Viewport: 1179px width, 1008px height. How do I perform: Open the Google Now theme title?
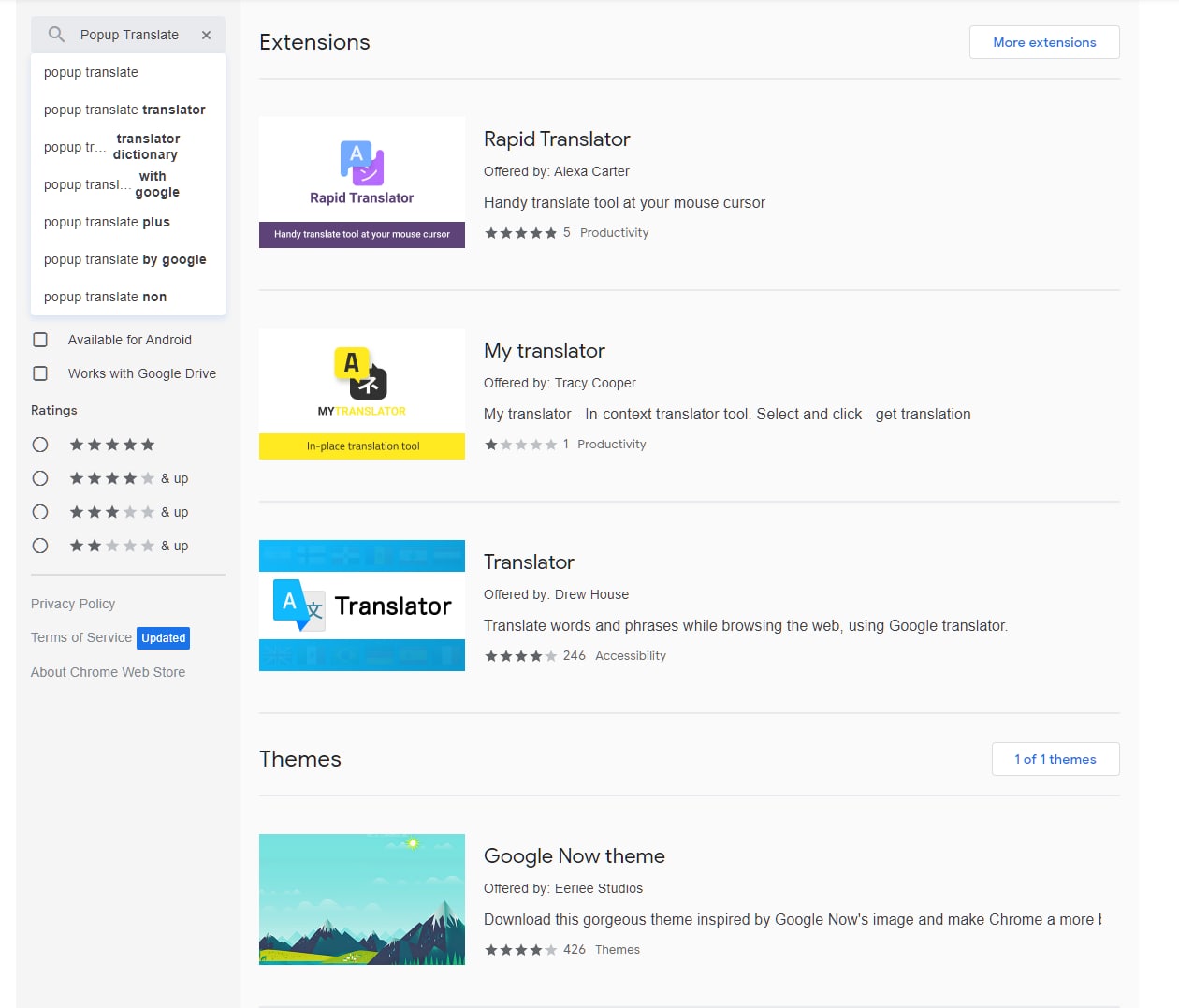575,856
